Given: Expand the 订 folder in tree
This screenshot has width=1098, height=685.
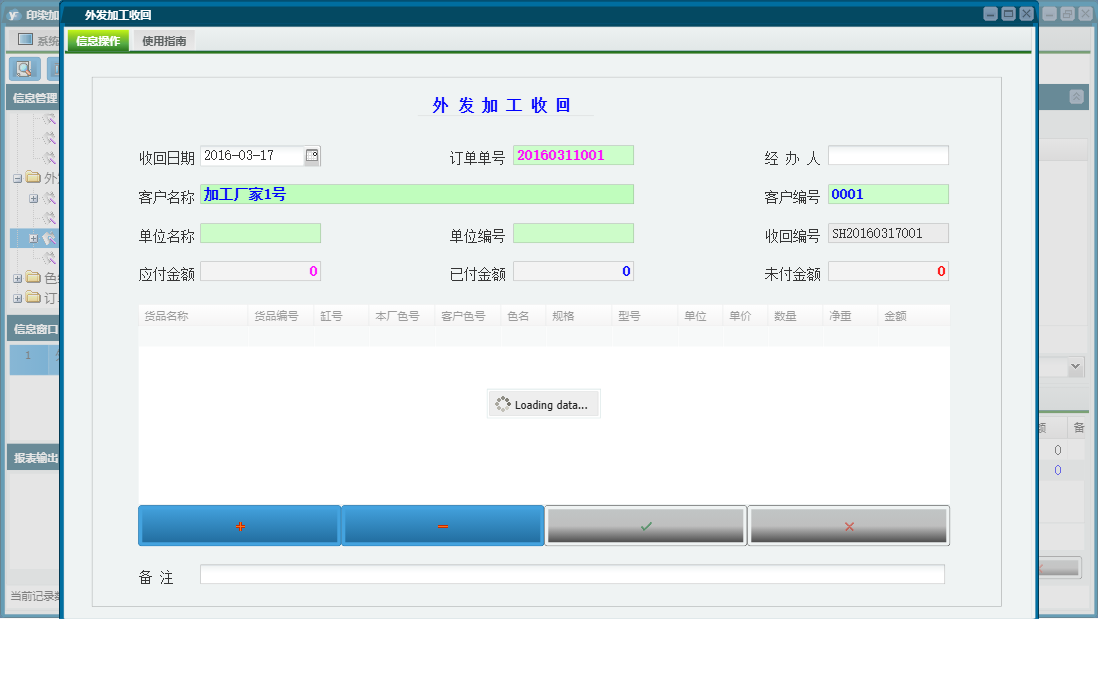Looking at the screenshot, I should (17, 298).
